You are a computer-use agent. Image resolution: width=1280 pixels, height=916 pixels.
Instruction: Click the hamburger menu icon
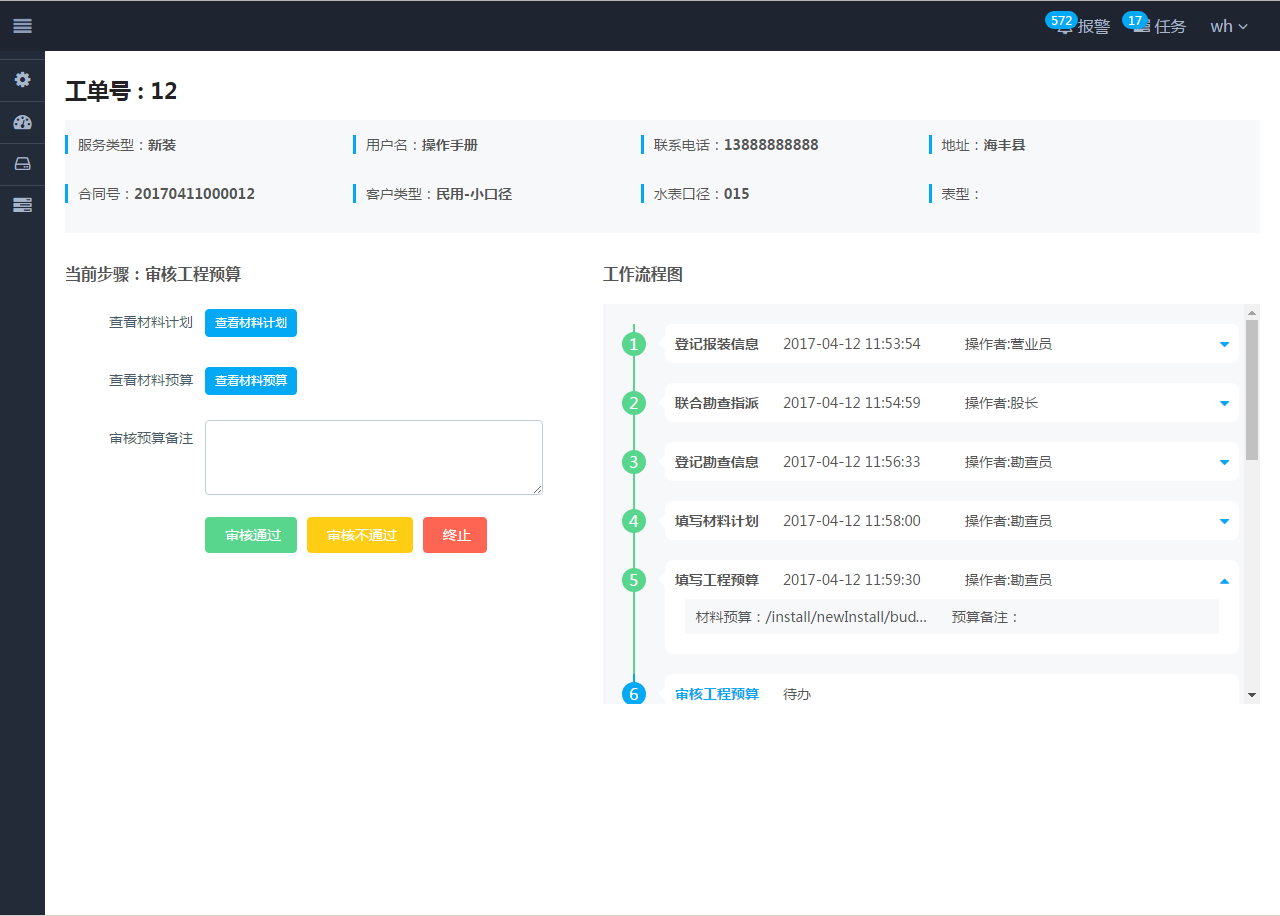pyautogui.click(x=22, y=26)
